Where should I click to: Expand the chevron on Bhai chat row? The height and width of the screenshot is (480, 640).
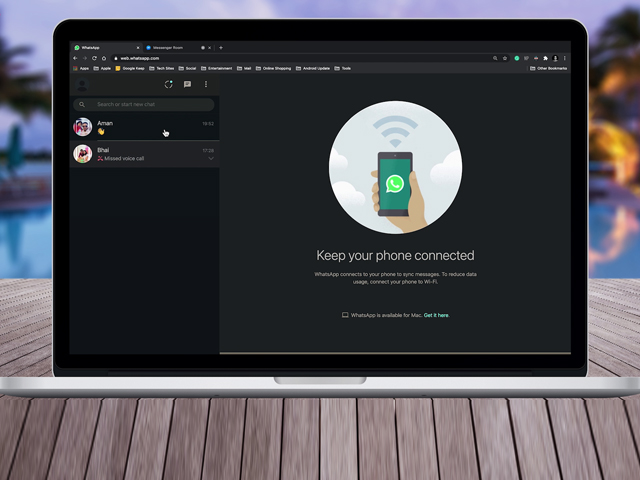(211, 158)
